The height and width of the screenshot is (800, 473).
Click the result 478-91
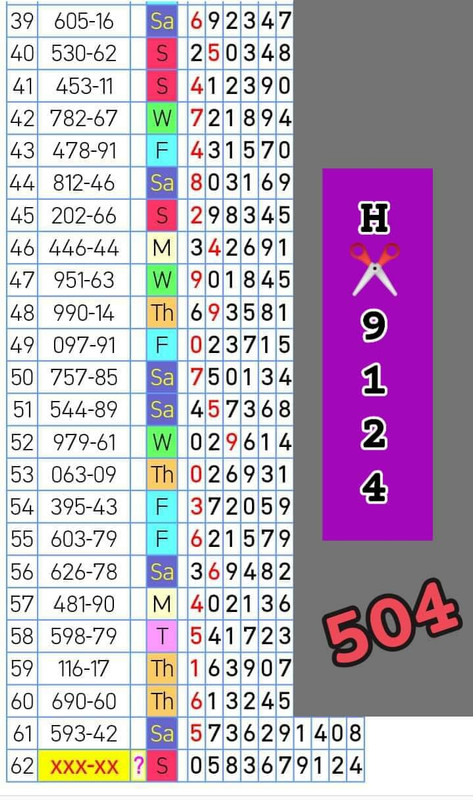(x=84, y=151)
